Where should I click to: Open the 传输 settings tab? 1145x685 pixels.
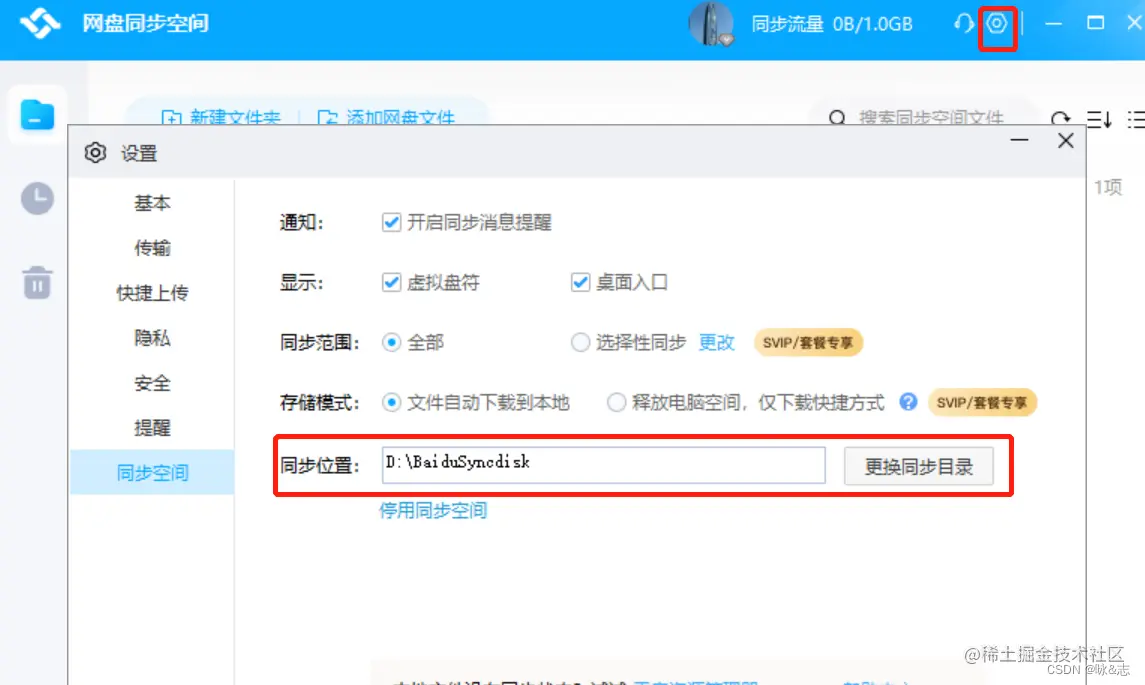(152, 248)
